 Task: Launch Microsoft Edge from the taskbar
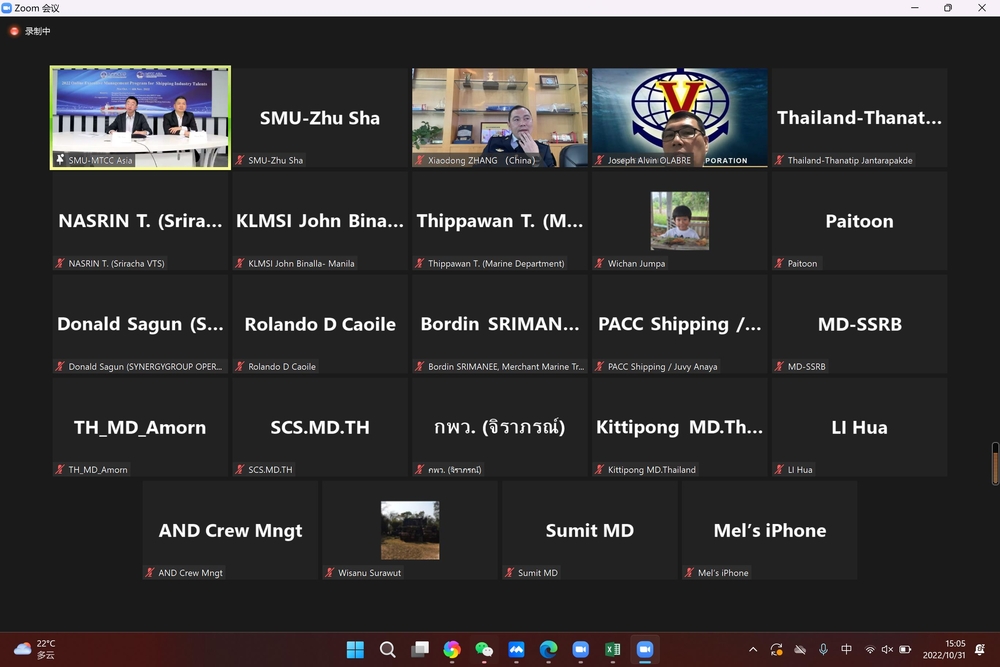[548, 650]
